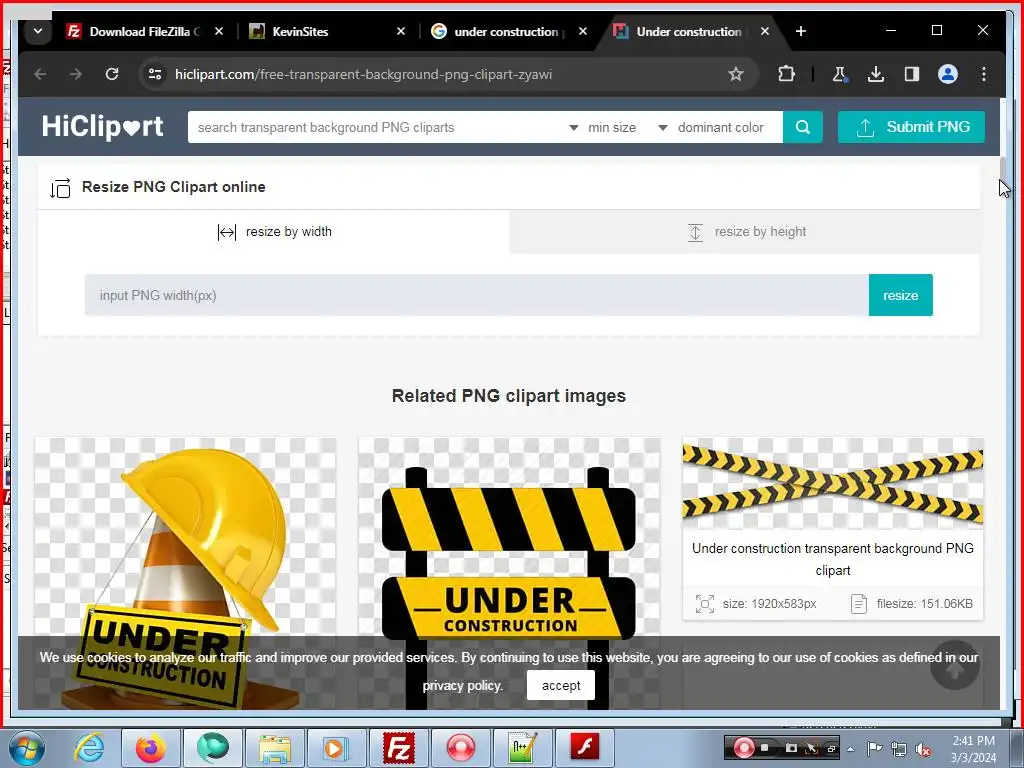Open the Action Center flag icon
The width and height of the screenshot is (1024, 768).
(x=874, y=749)
